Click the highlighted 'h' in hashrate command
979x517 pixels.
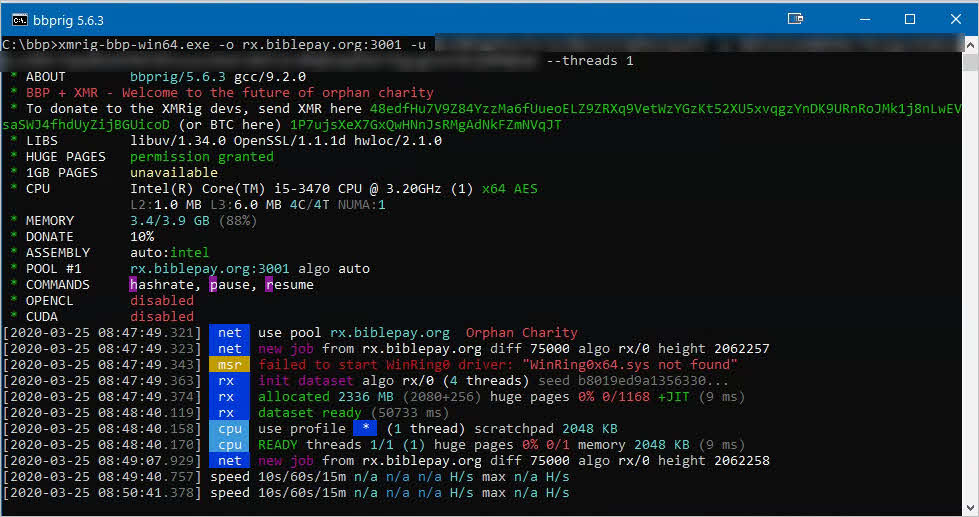133,285
